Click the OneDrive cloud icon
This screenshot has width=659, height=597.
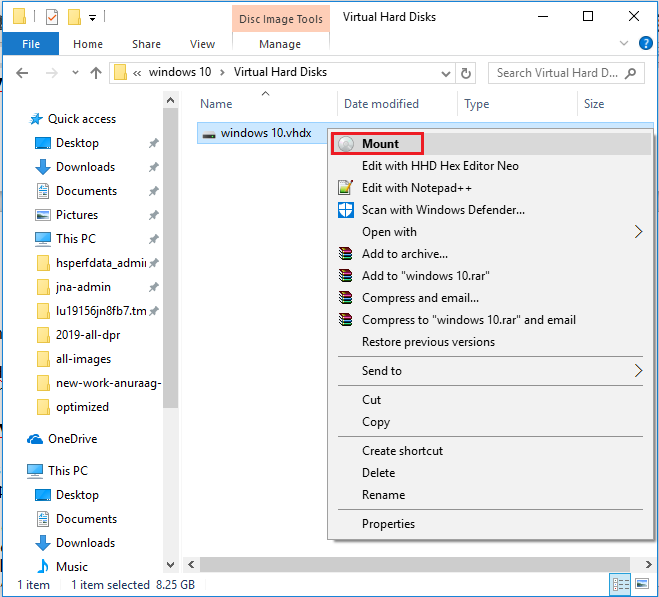35,439
